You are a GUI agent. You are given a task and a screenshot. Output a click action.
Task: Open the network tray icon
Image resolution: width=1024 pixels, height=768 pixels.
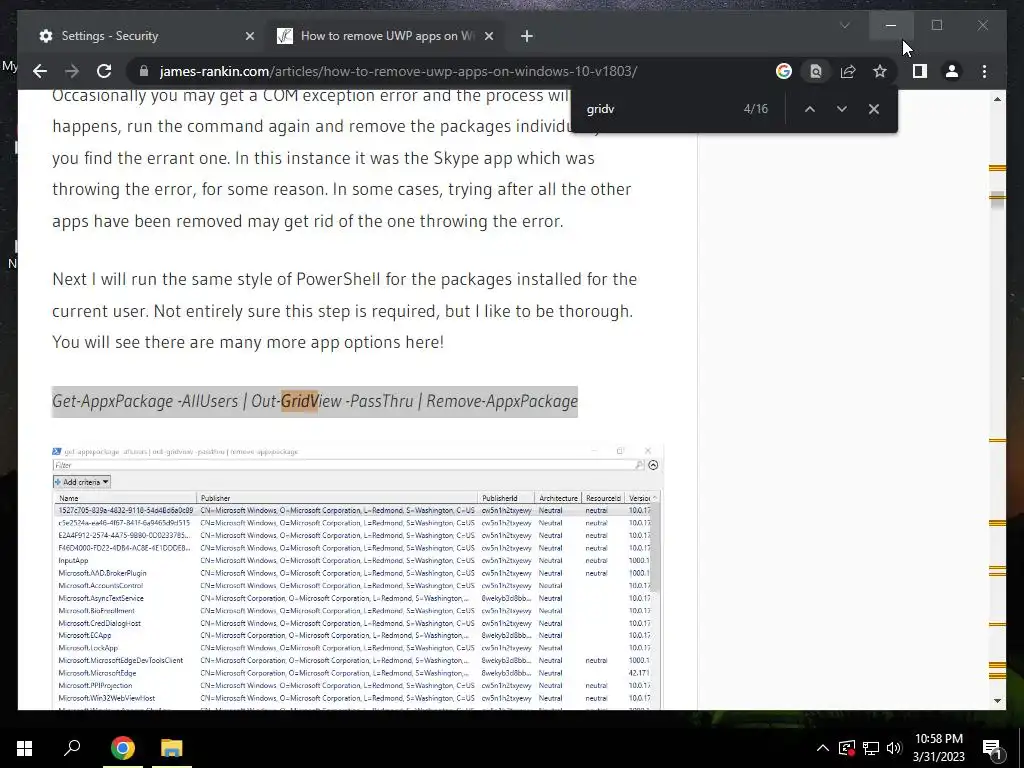[x=871, y=748]
